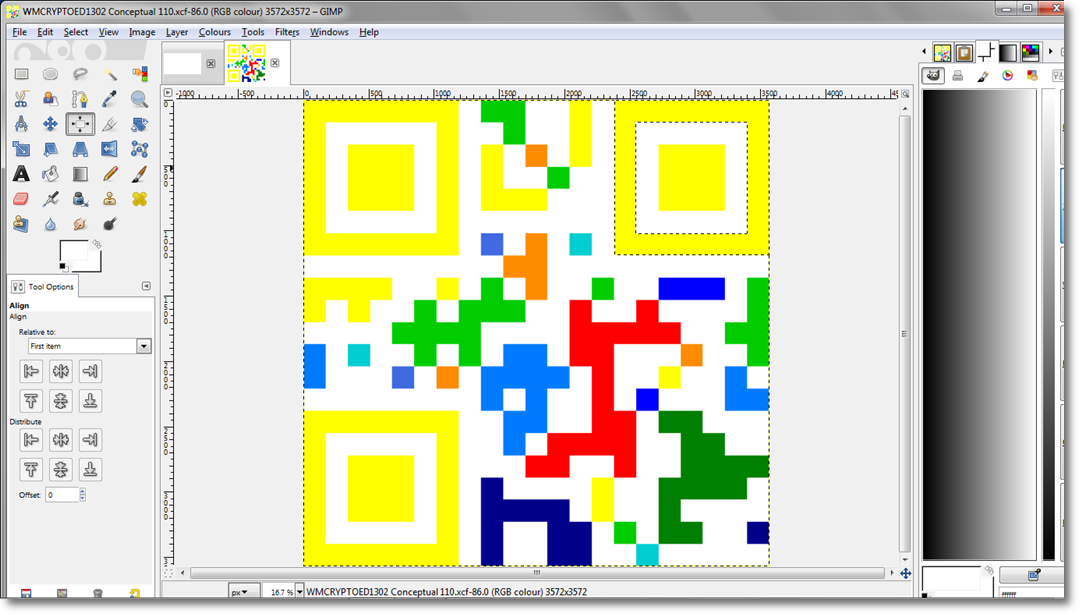The image size is (1080, 615).
Task: Switch to the blank white image tab
Action: (183, 63)
